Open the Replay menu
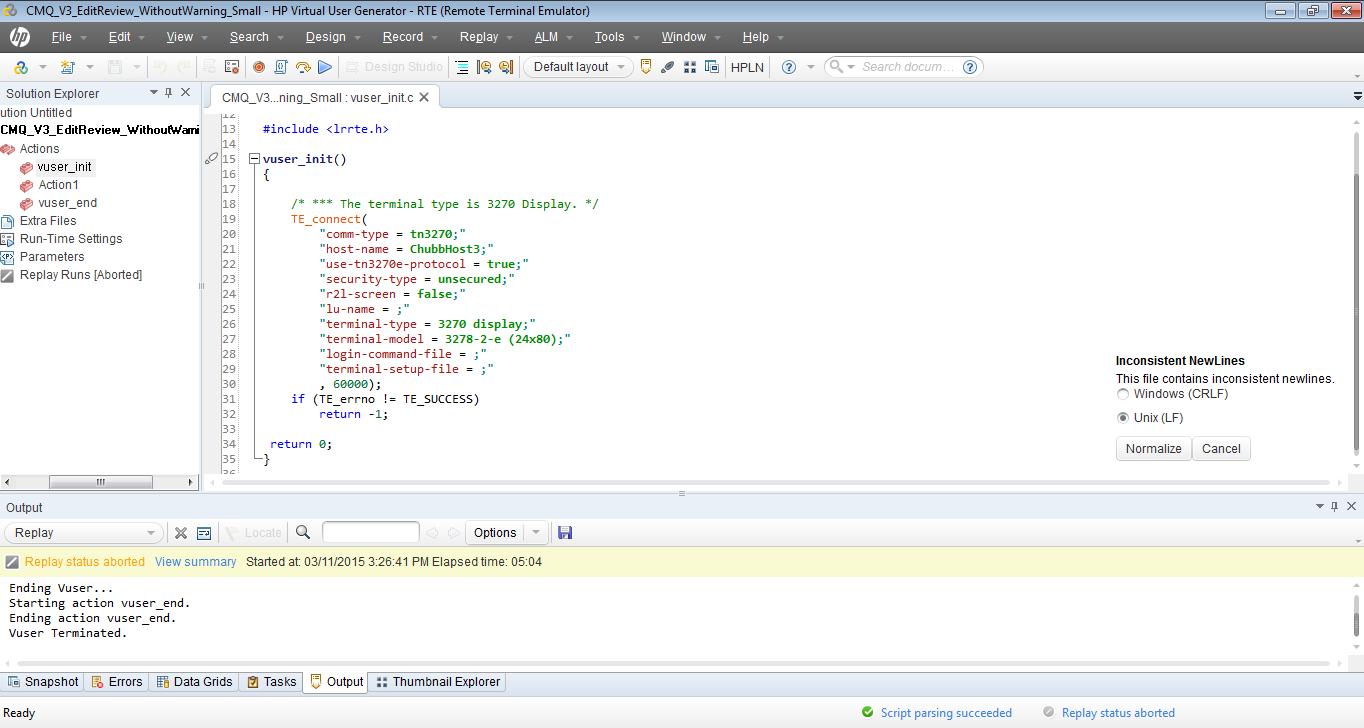 (x=479, y=37)
